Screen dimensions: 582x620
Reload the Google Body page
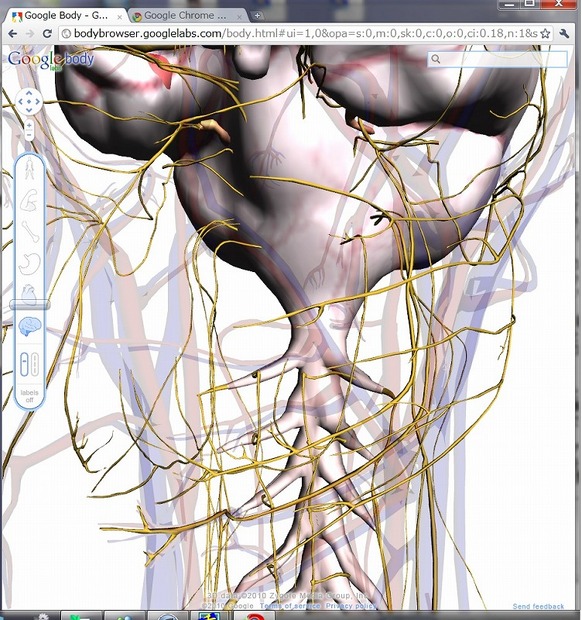[x=47, y=34]
